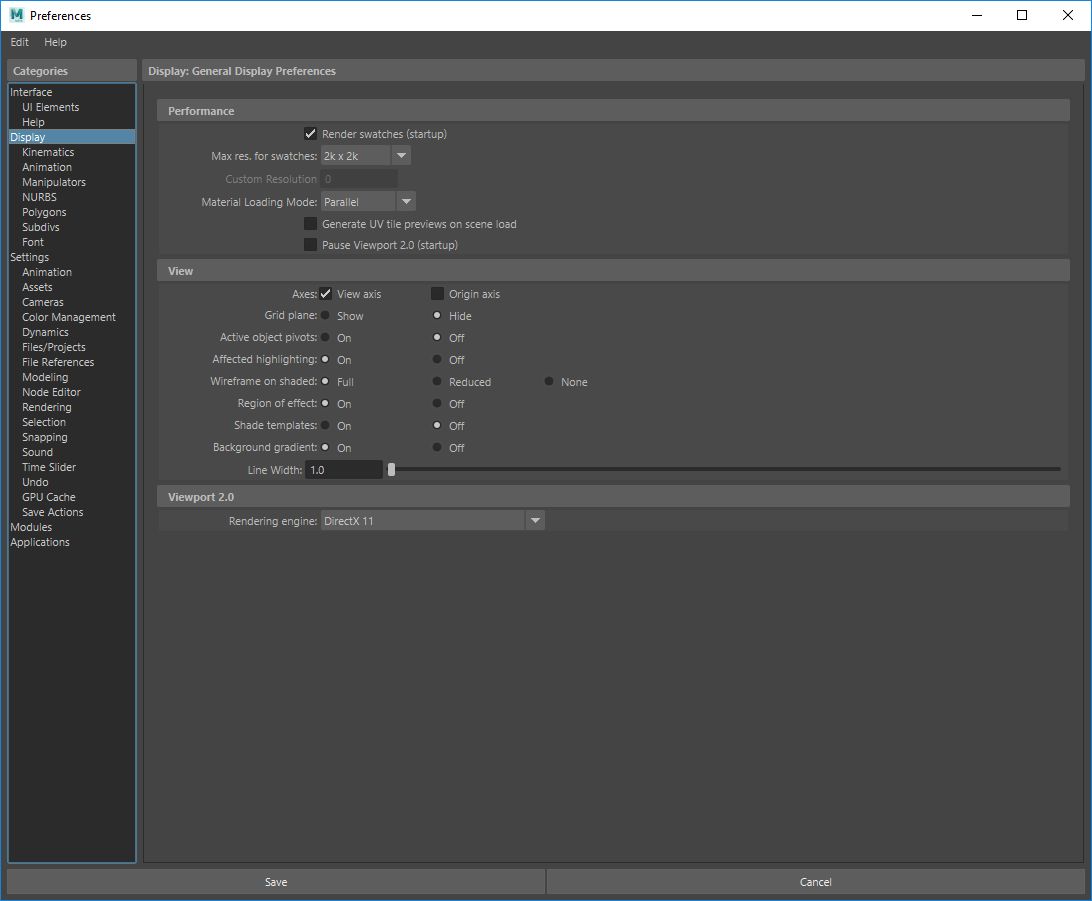The image size is (1092, 901).
Task: Set Wireframe on shaded to Reduced
Action: tap(437, 381)
